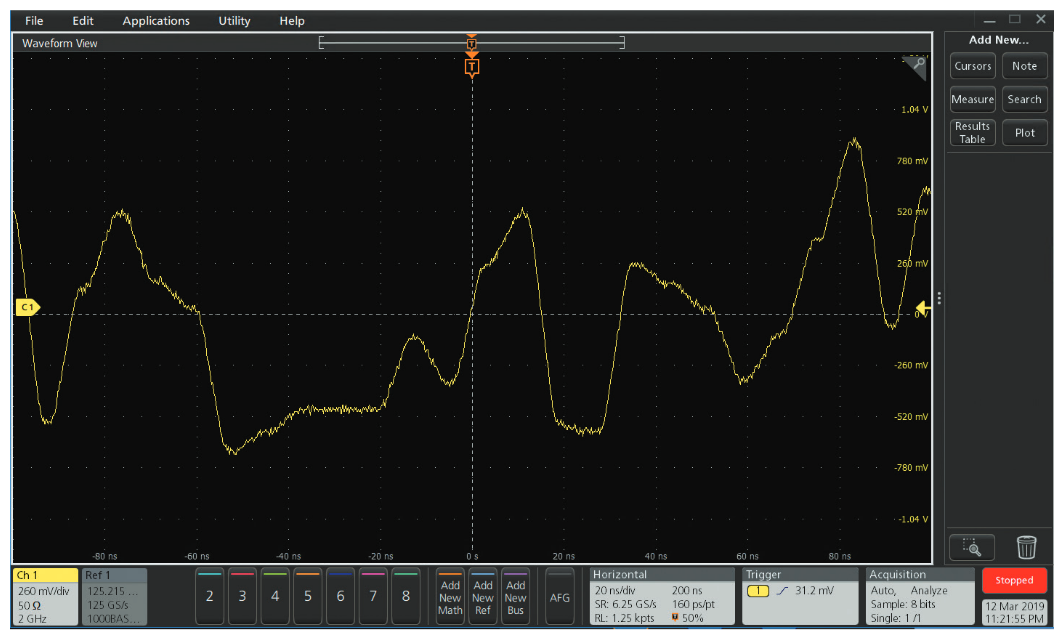Click the C1 waveform ground handle

27,307
